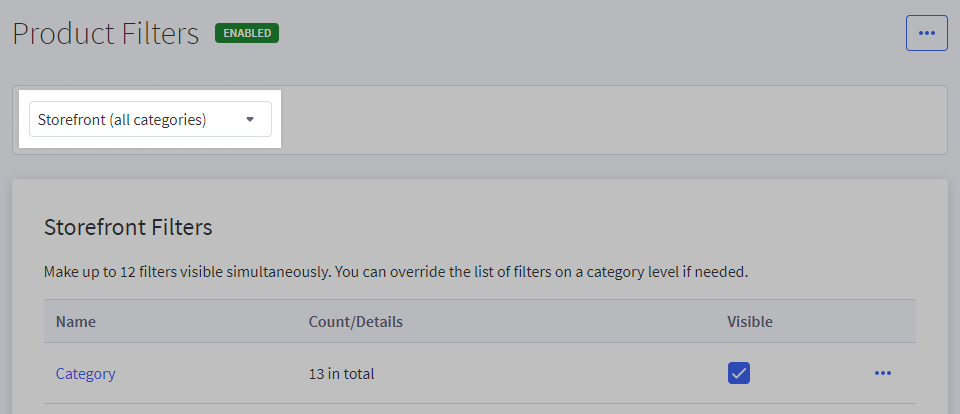
Task: Click the Storefront Filters section heading
Action: [x=128, y=227]
